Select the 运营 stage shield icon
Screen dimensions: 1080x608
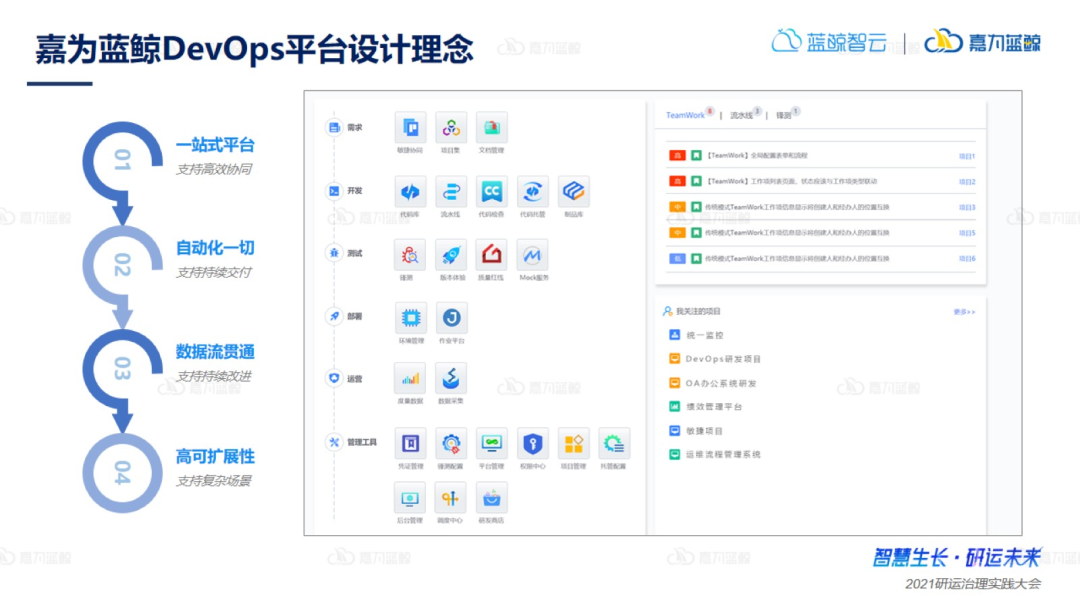[334, 378]
